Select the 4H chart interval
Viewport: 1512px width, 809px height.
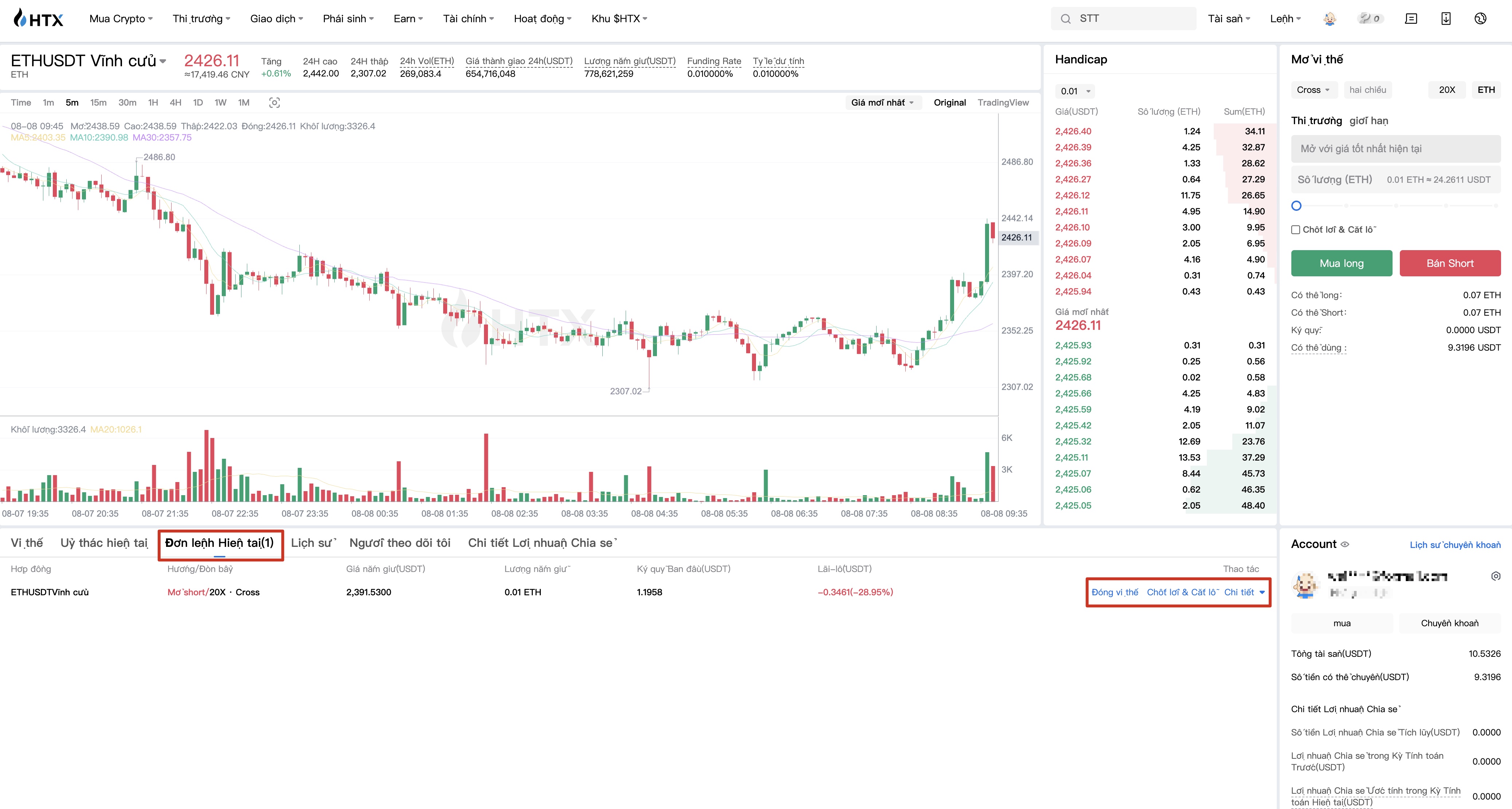click(176, 103)
